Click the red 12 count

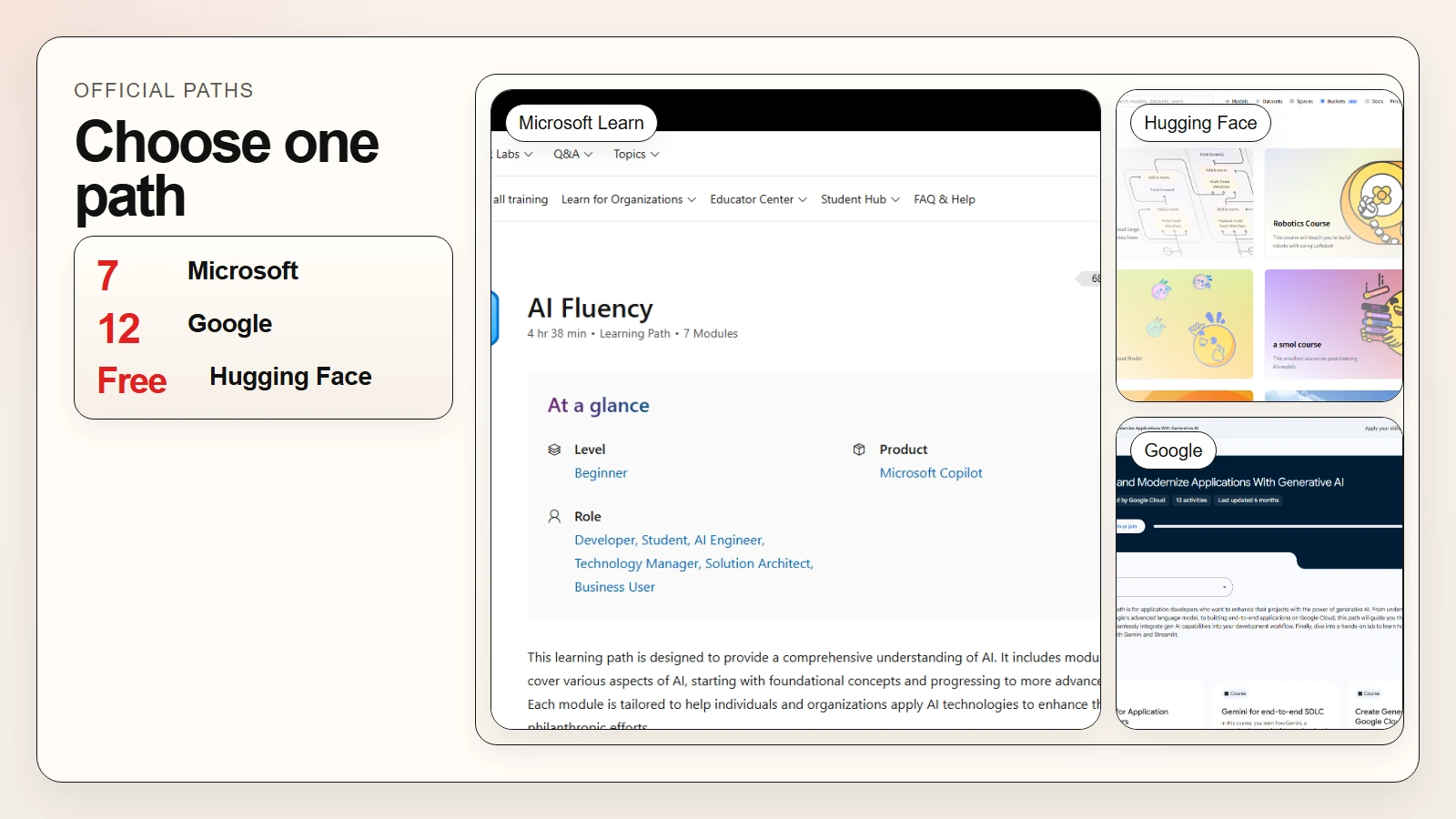[118, 329]
